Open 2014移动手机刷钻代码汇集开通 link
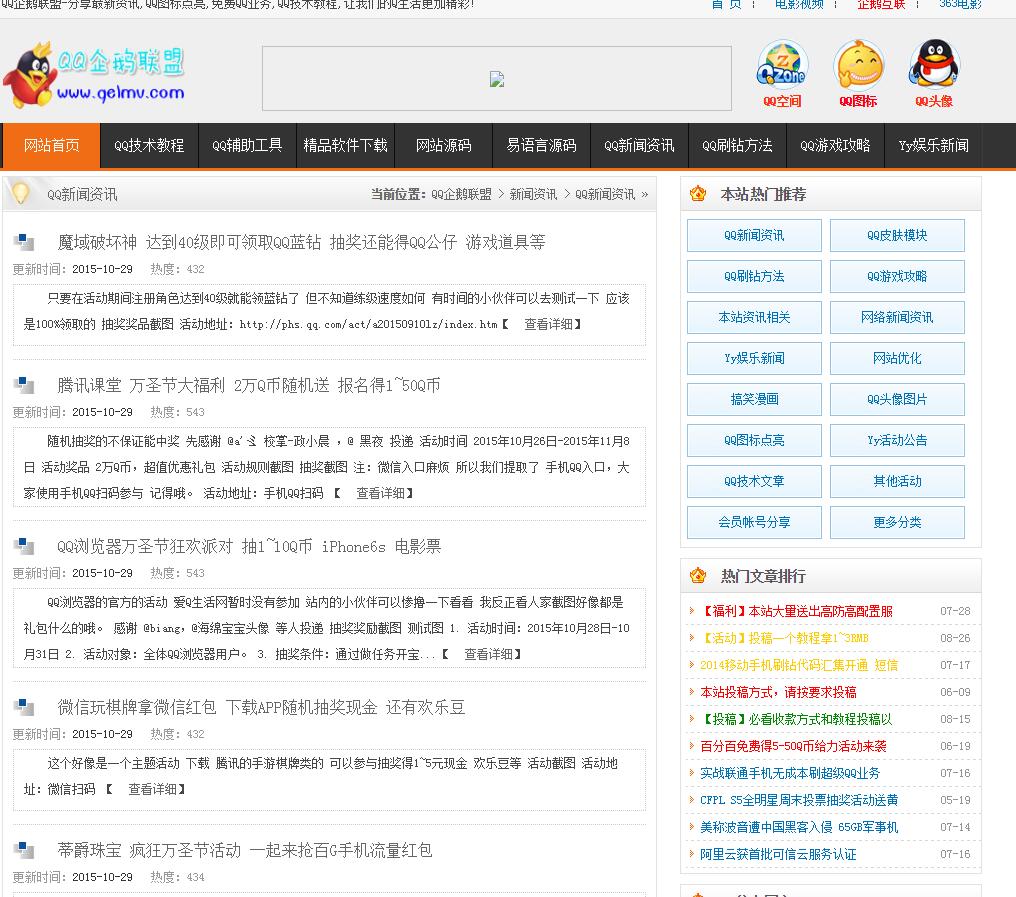 point(799,665)
